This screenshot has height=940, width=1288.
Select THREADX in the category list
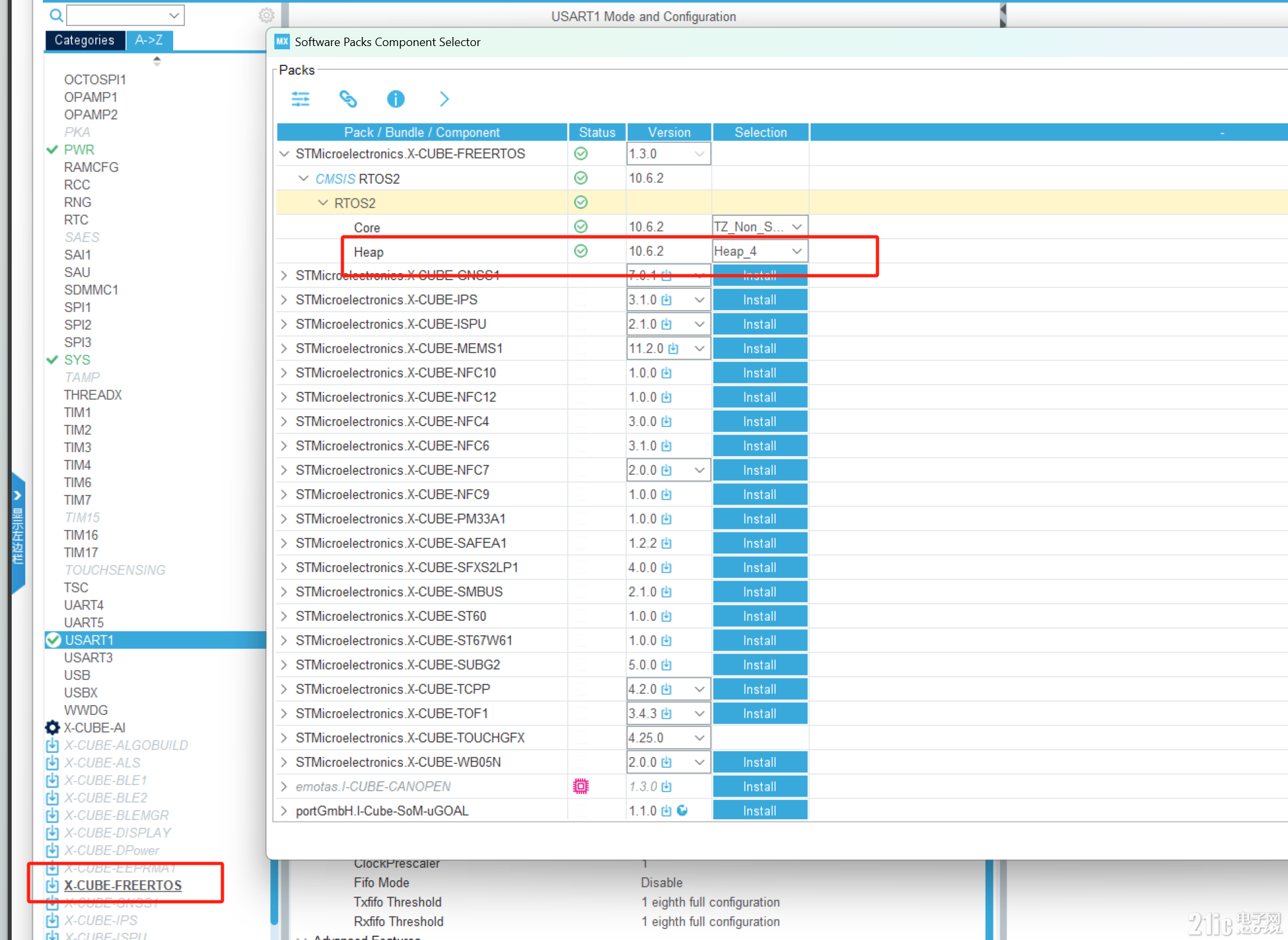click(x=93, y=395)
